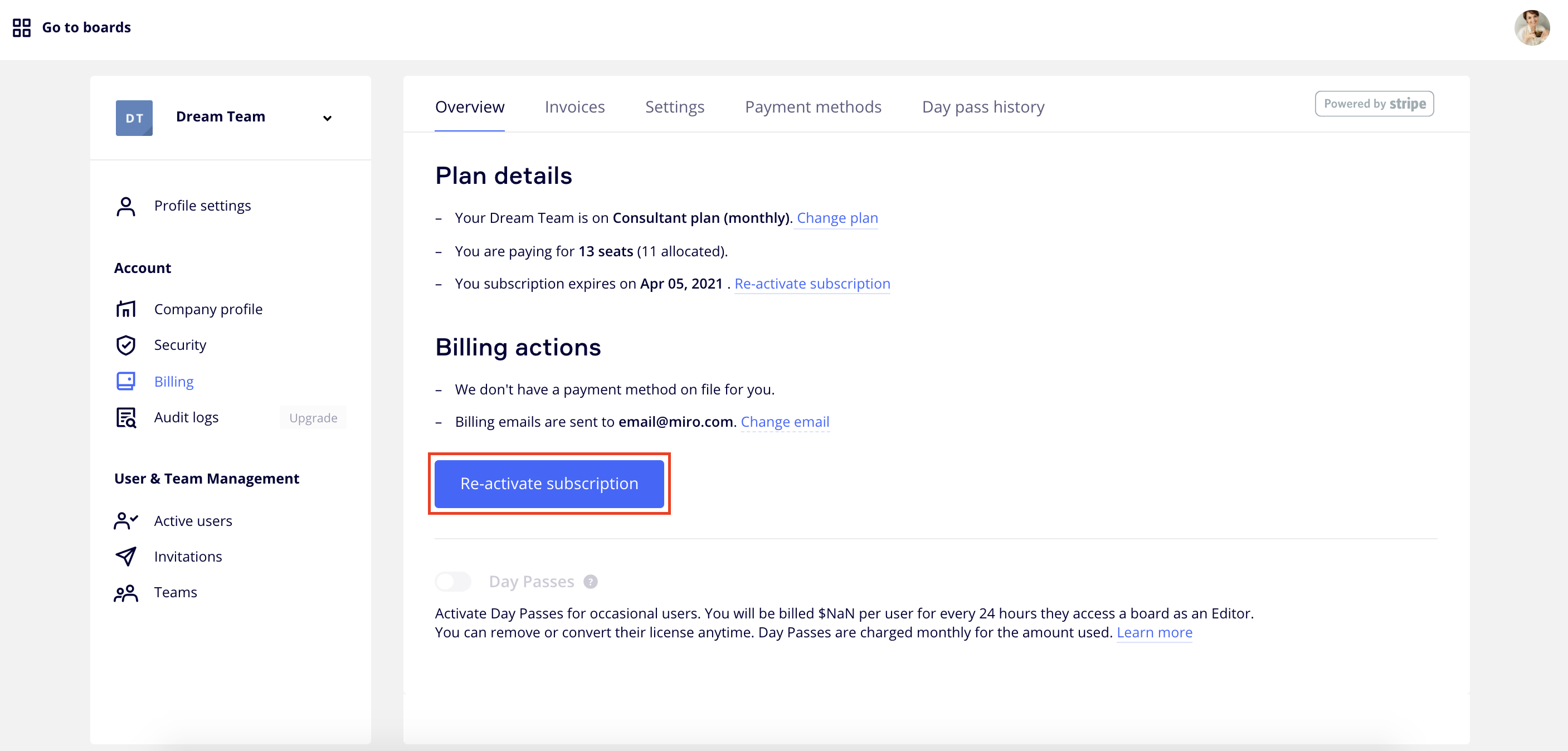Click the Company profile building icon

pos(125,309)
